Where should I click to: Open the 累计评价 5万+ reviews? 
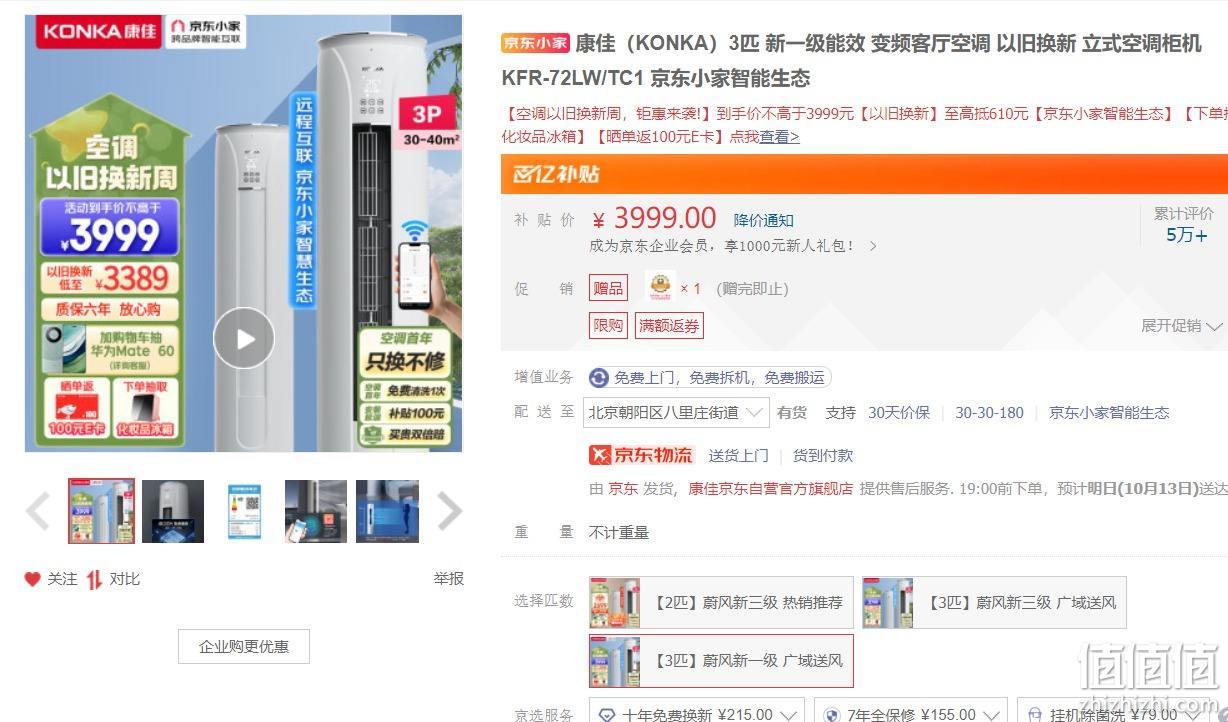click(1185, 225)
